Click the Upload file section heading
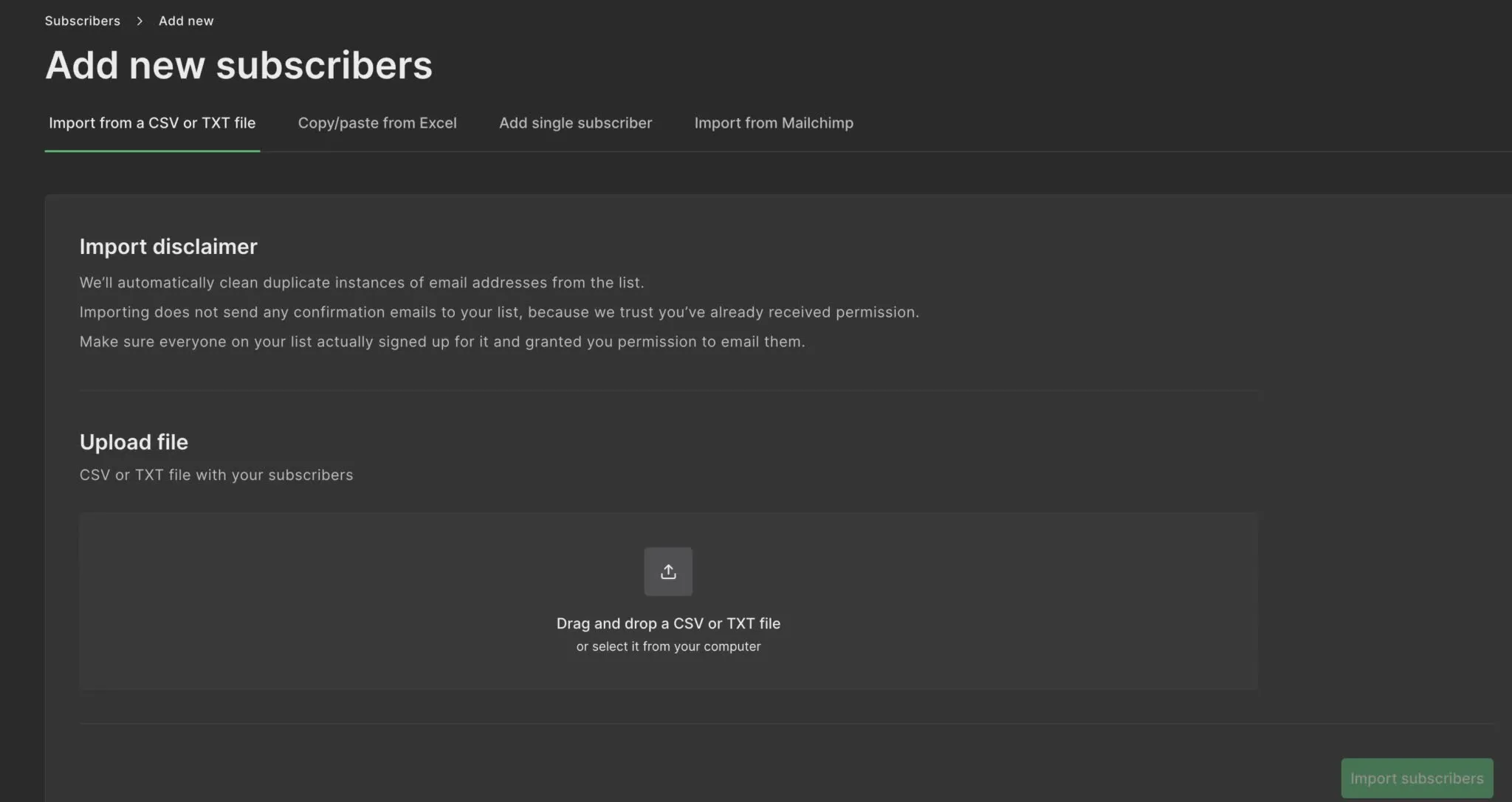This screenshot has height=802, width=1512. (134, 442)
